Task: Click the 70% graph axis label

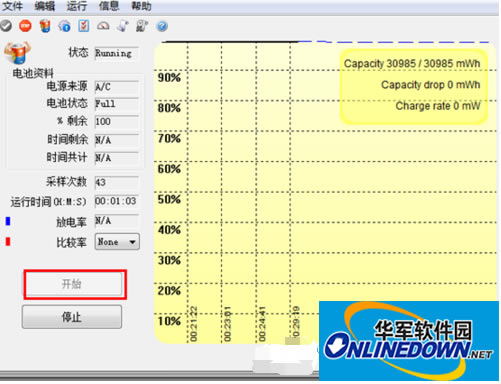Action: (x=169, y=138)
